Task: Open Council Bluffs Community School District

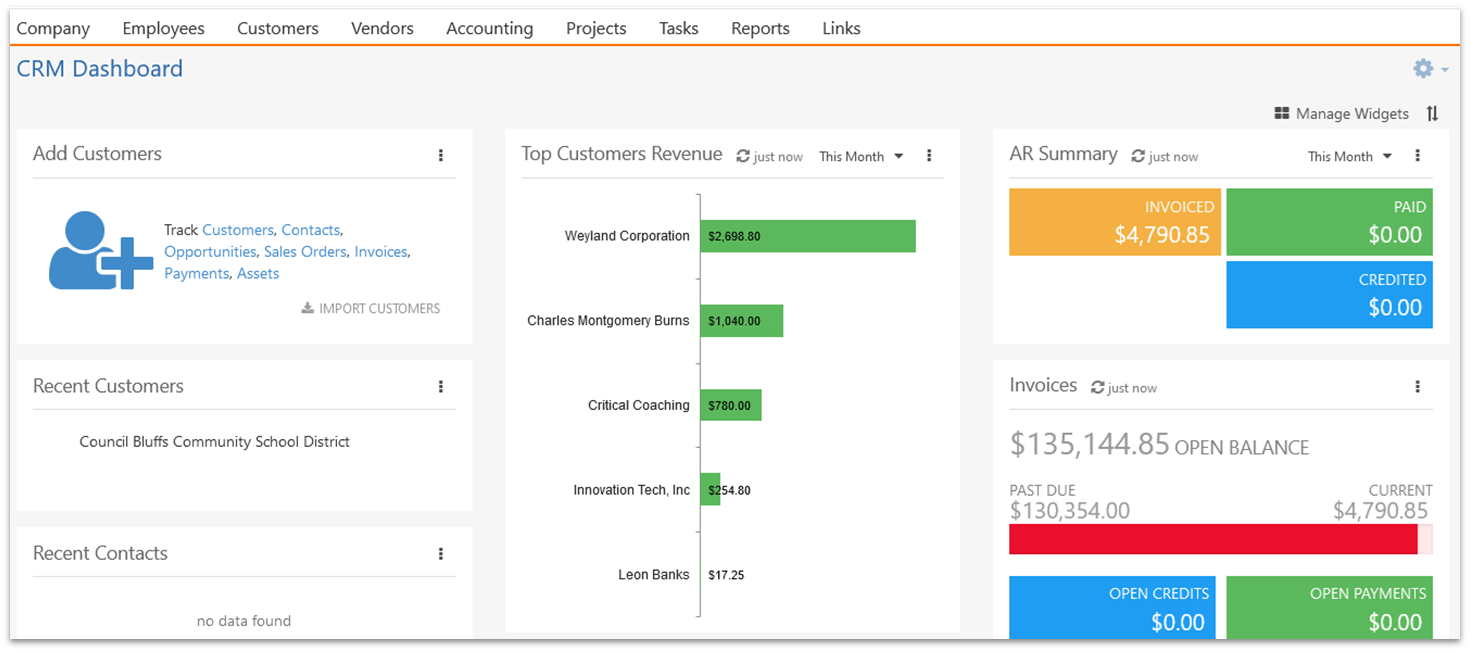Action: [x=215, y=442]
